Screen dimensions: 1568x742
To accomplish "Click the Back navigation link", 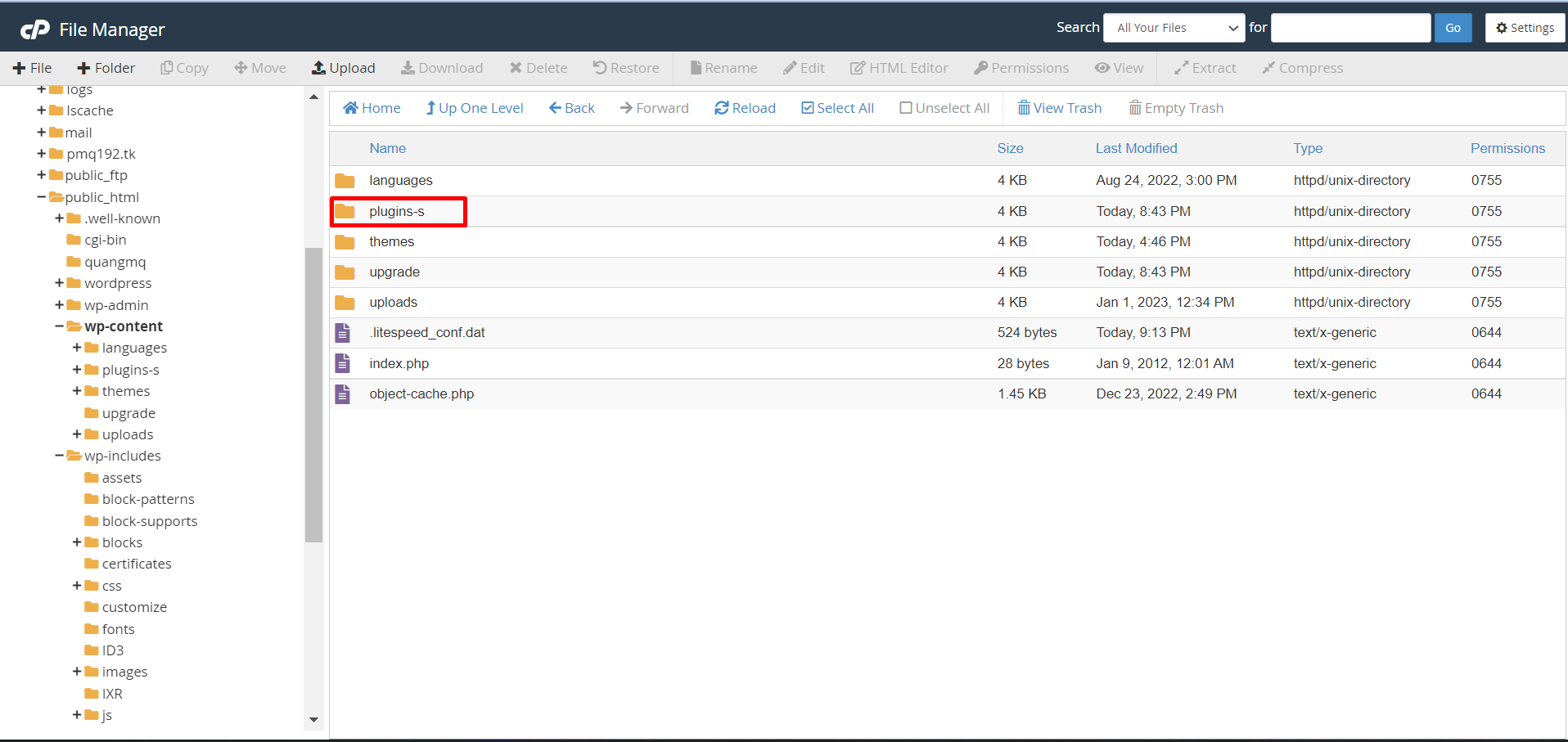I will tap(571, 108).
